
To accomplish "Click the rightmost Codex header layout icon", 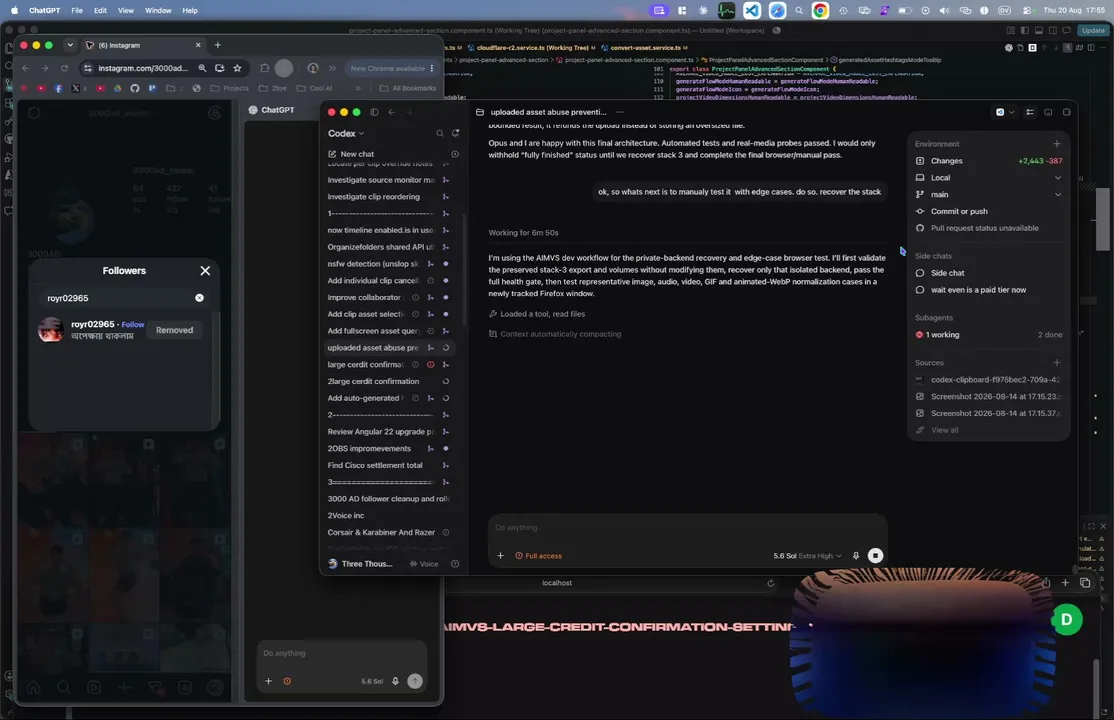I will [1066, 112].
